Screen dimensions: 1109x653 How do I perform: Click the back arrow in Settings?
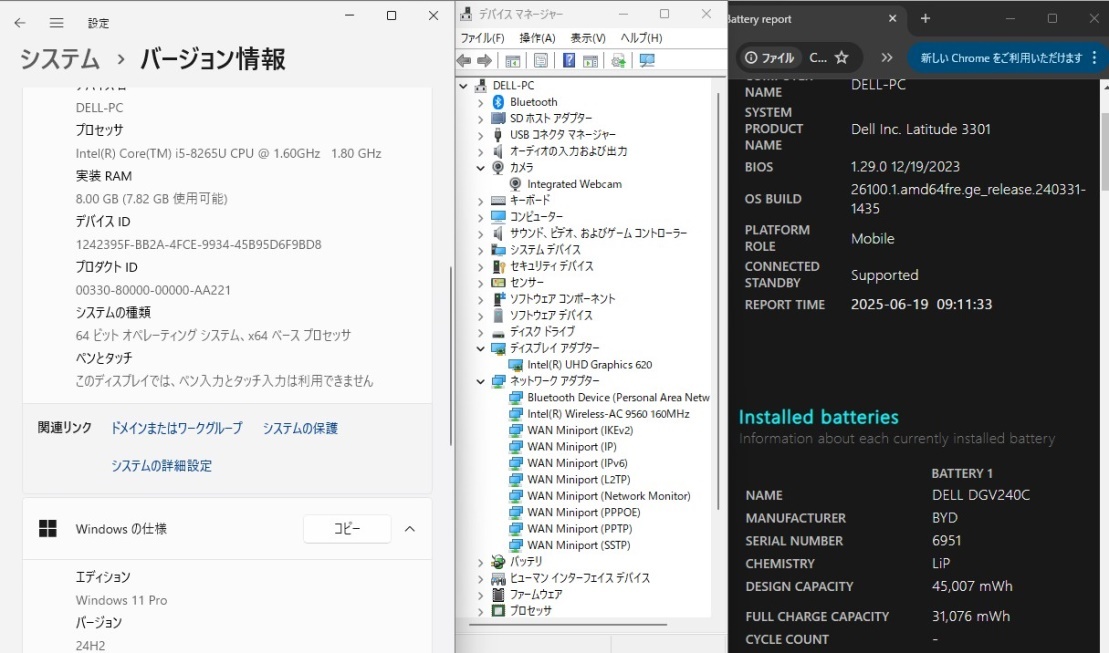click(x=22, y=21)
